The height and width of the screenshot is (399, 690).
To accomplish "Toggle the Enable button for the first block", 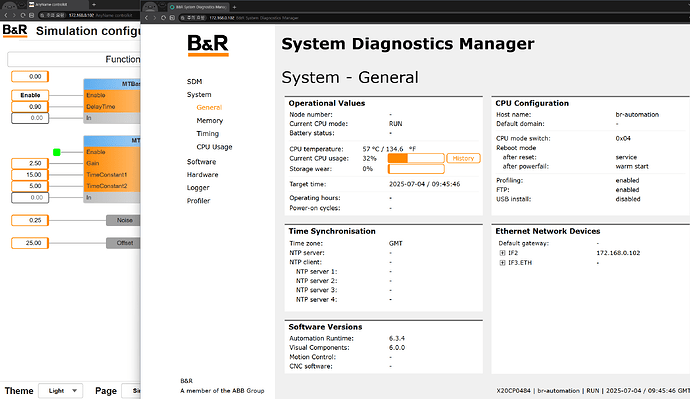I will tap(30, 95).
